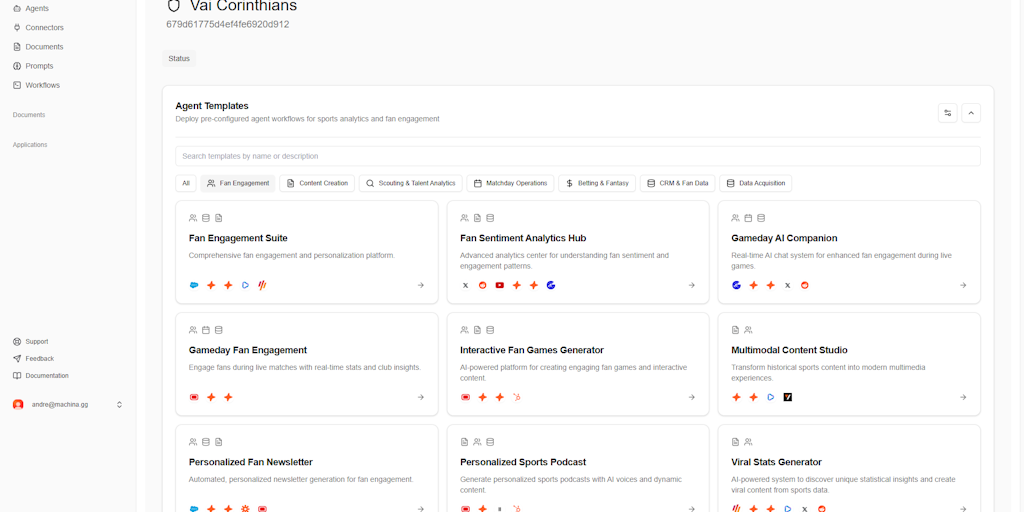Select the Content Creation filter chip
1024x512 pixels.
317,184
